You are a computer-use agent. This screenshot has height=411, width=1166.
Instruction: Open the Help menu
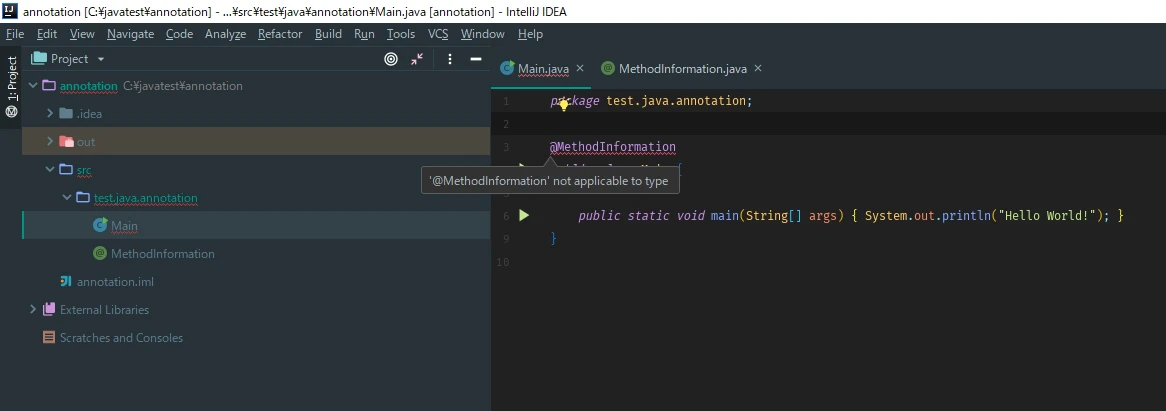tap(530, 34)
